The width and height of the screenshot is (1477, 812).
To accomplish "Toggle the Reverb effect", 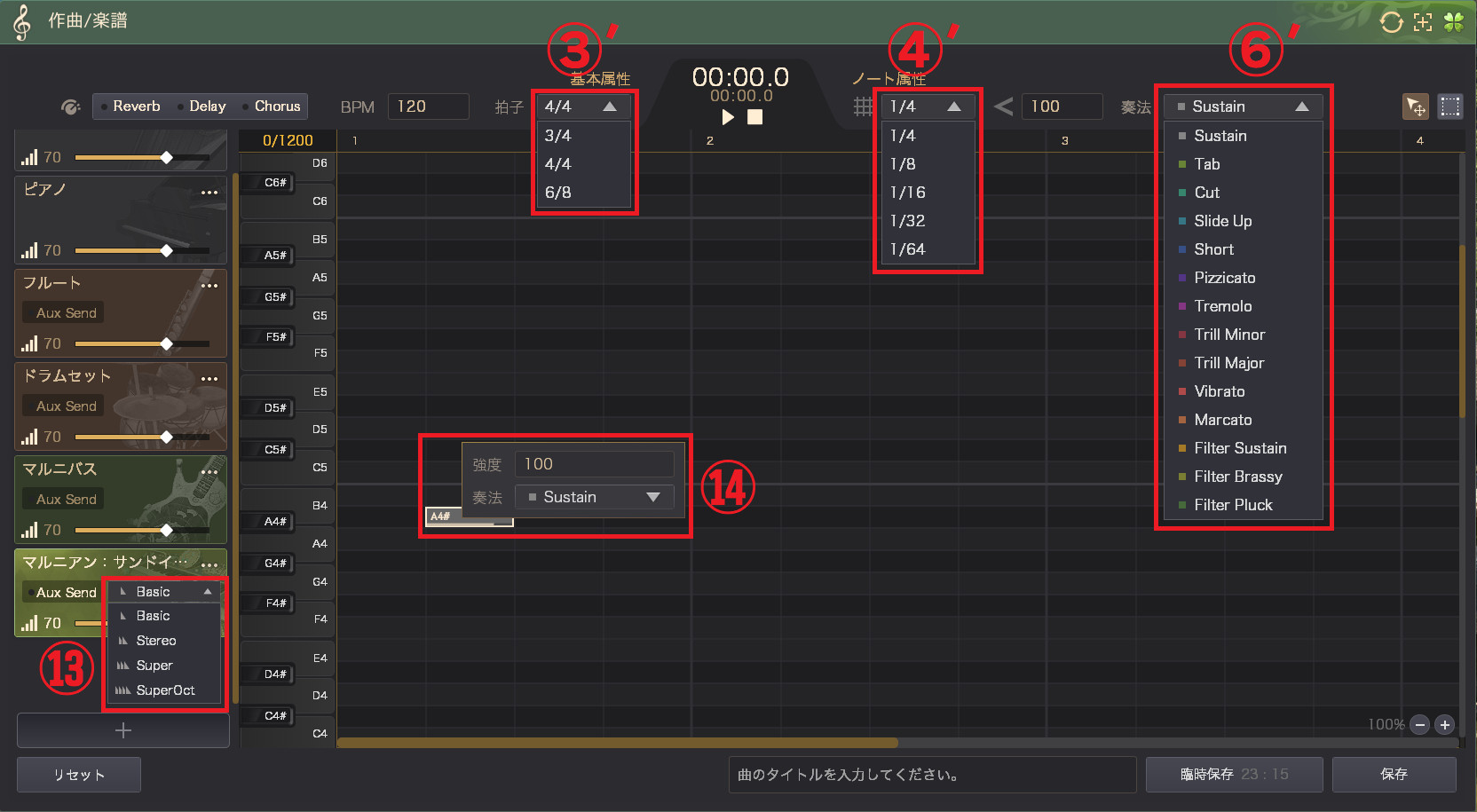I will click(129, 106).
